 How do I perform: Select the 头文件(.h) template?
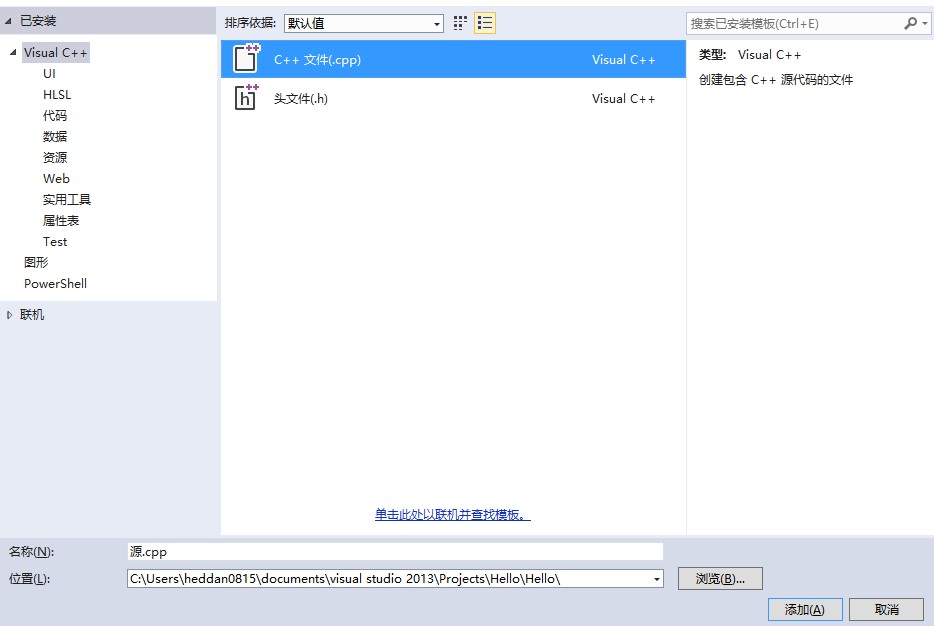coord(453,98)
